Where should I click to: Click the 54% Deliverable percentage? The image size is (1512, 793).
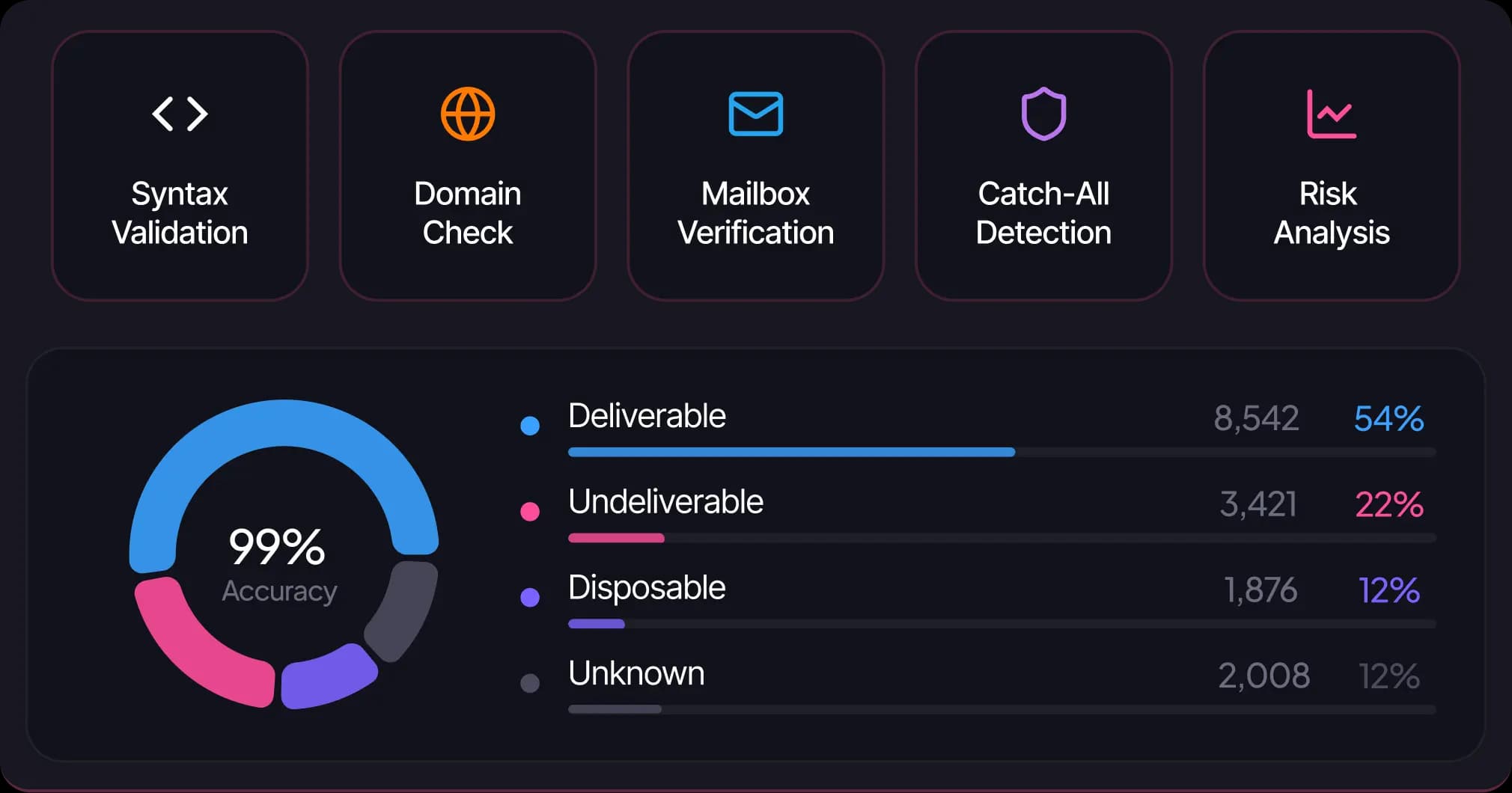coord(1388,419)
